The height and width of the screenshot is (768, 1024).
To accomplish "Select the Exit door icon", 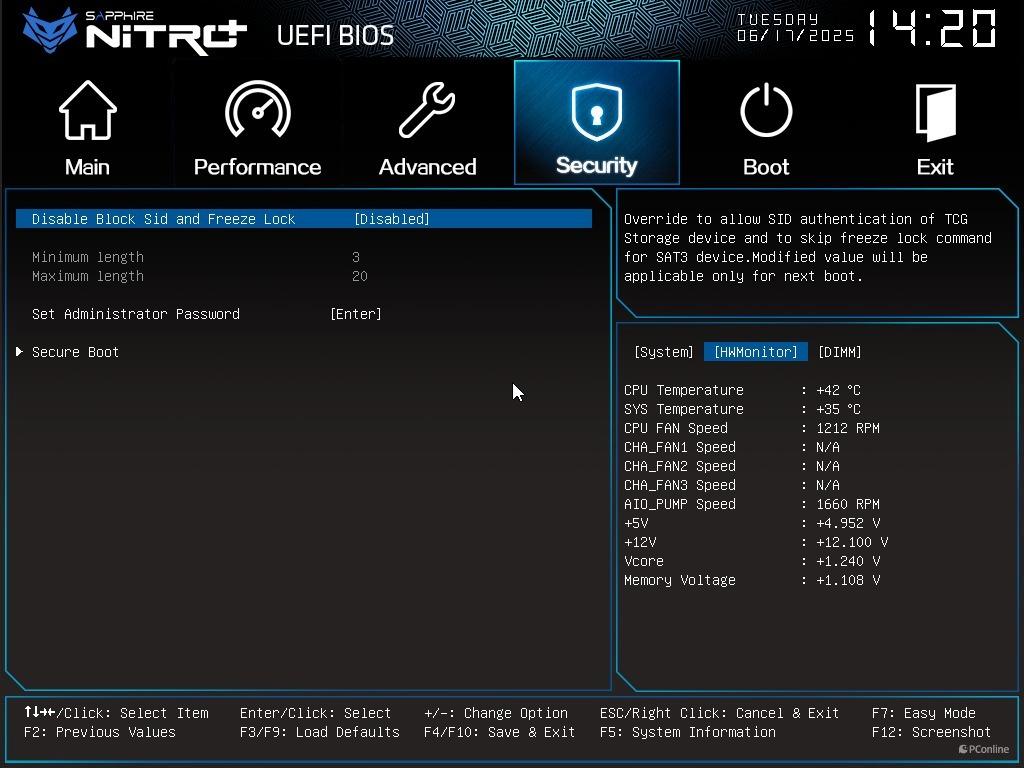I will point(935,112).
